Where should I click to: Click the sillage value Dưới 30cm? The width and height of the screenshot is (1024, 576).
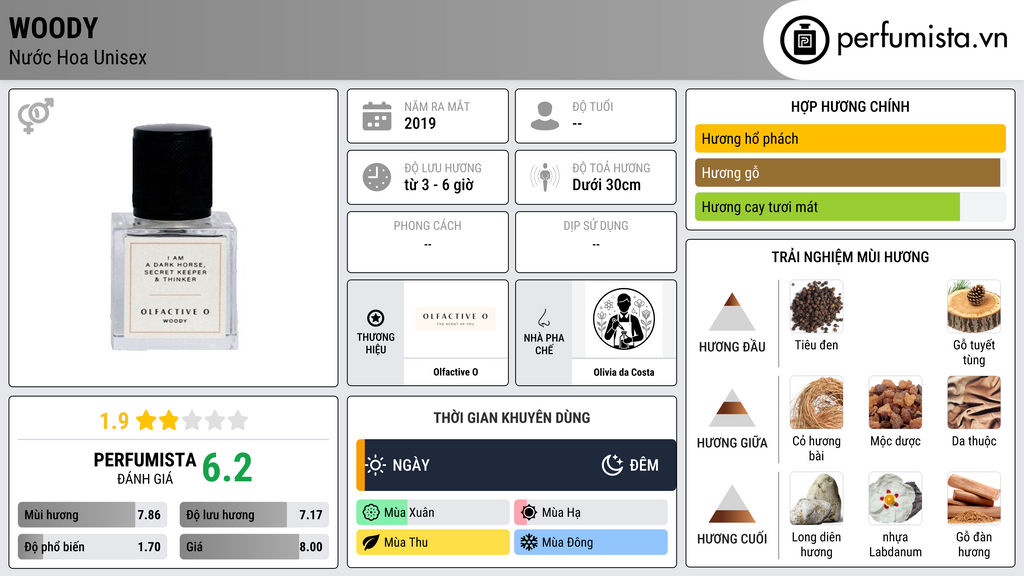[x=607, y=185]
